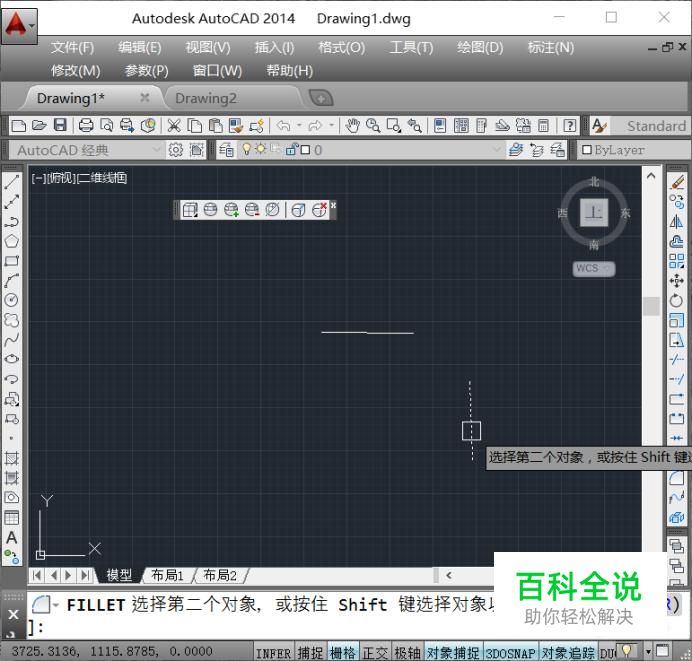
Task: Close the floating visual styles toolbar
Action: [334, 205]
